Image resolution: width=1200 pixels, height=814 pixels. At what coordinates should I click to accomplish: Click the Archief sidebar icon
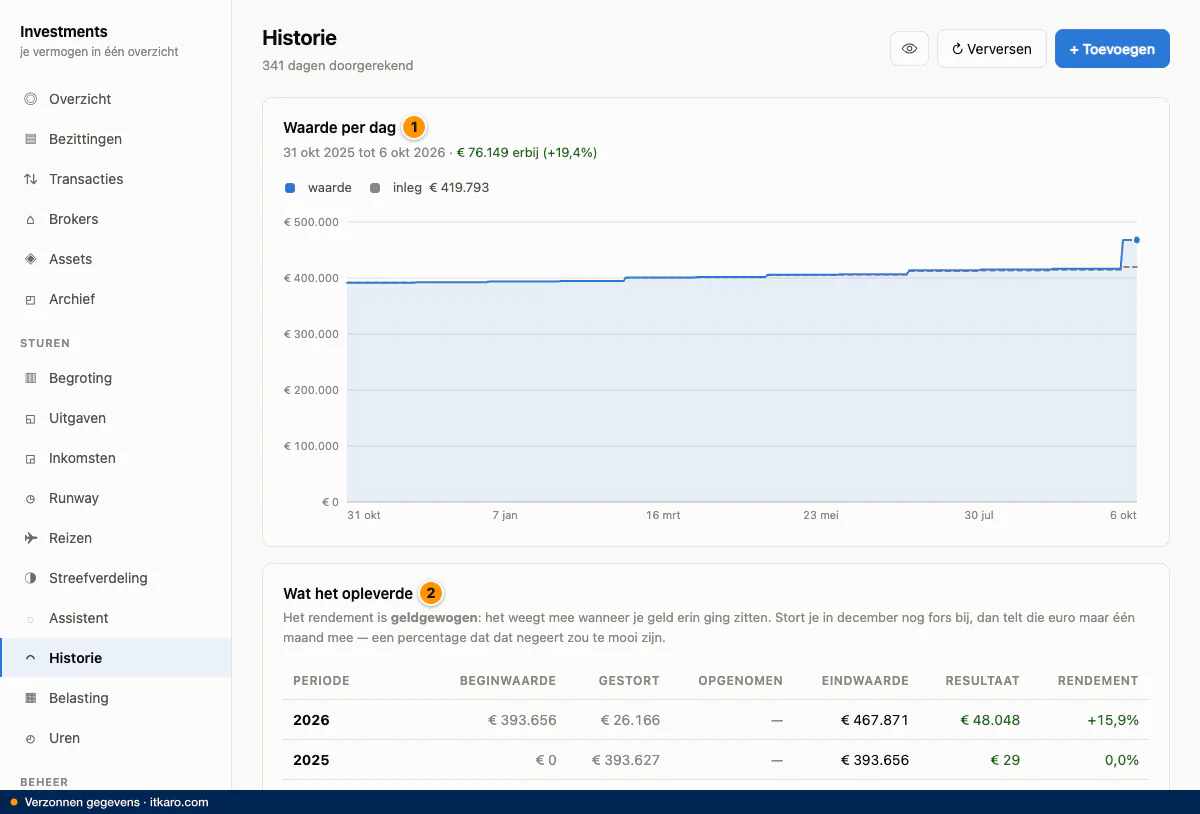click(x=30, y=299)
